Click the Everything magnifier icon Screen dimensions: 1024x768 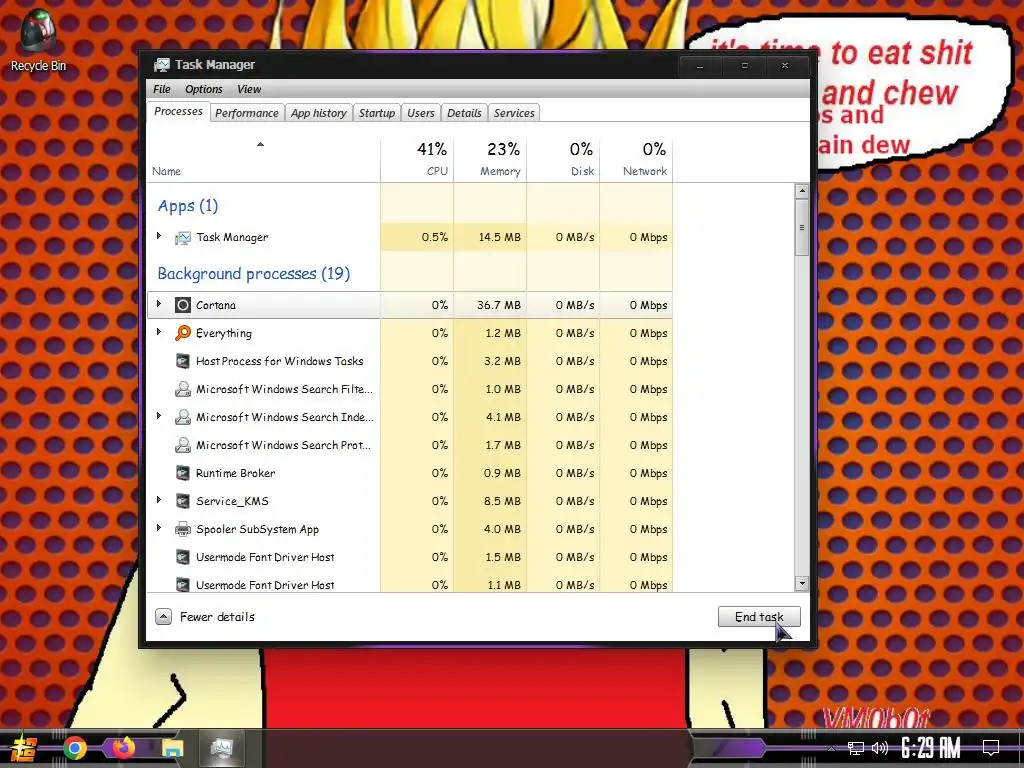pyautogui.click(x=183, y=333)
